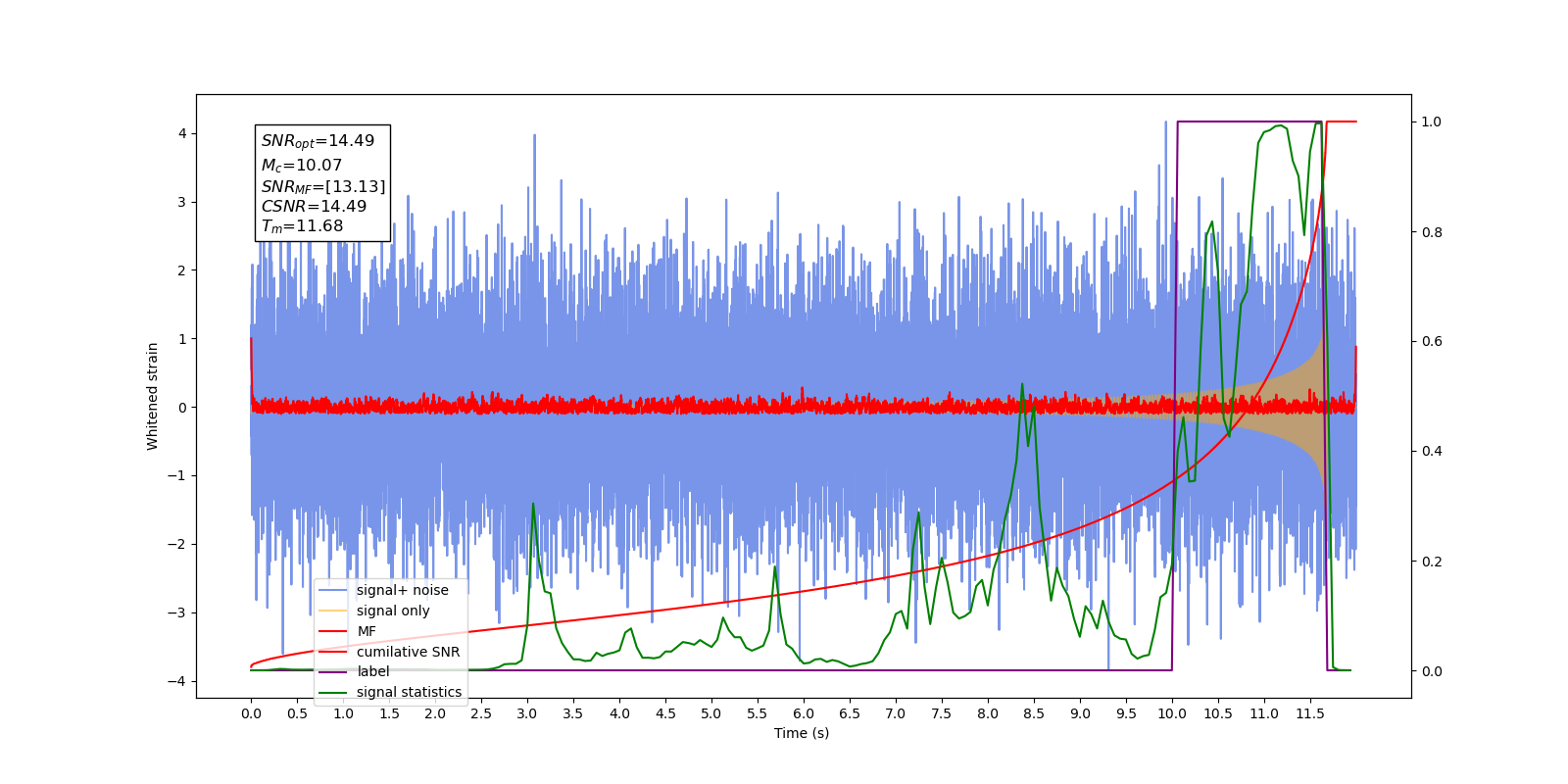Click the SNRopt=14.49 annotation text
This screenshot has height=784, width=1568.
click(318, 141)
